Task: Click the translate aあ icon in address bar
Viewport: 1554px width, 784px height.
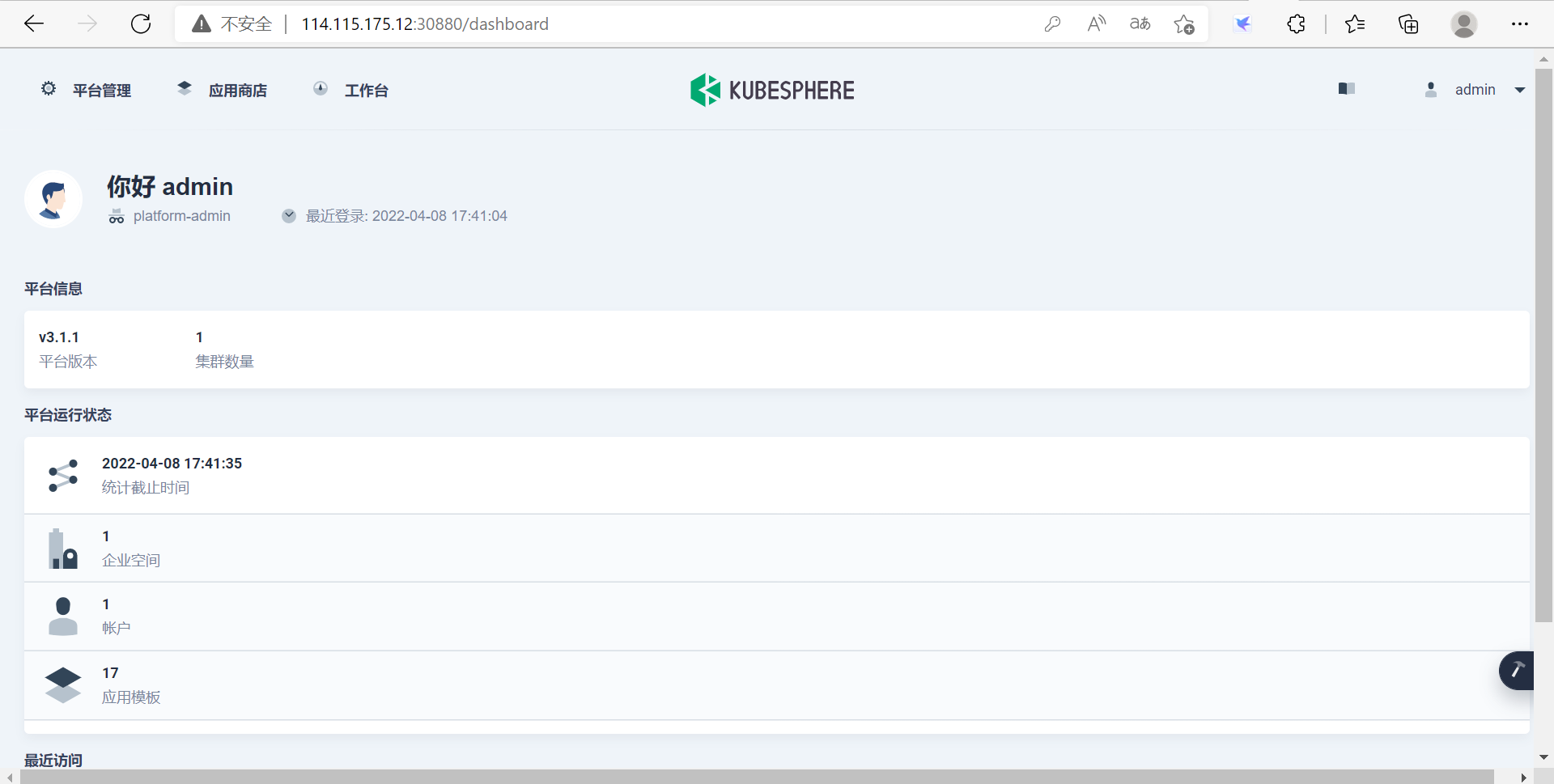Action: [x=1139, y=23]
